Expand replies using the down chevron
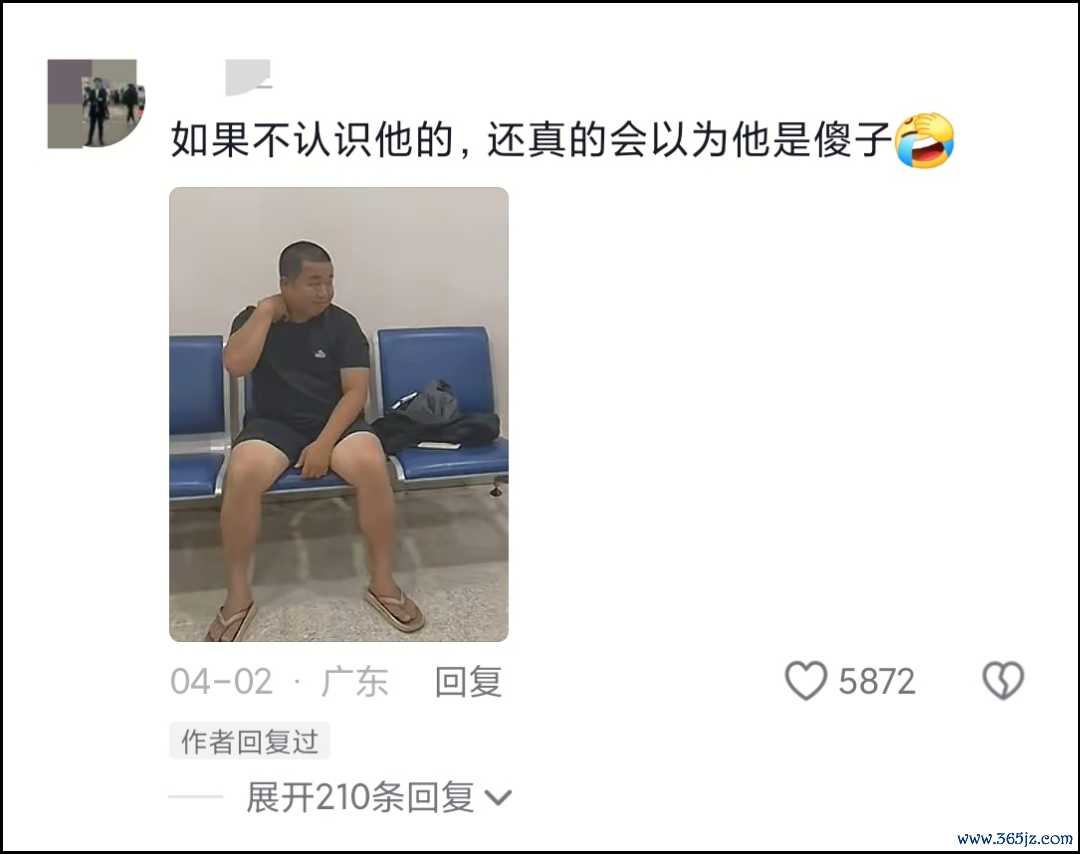Viewport: 1080px width, 854px height. pyautogui.click(x=498, y=798)
